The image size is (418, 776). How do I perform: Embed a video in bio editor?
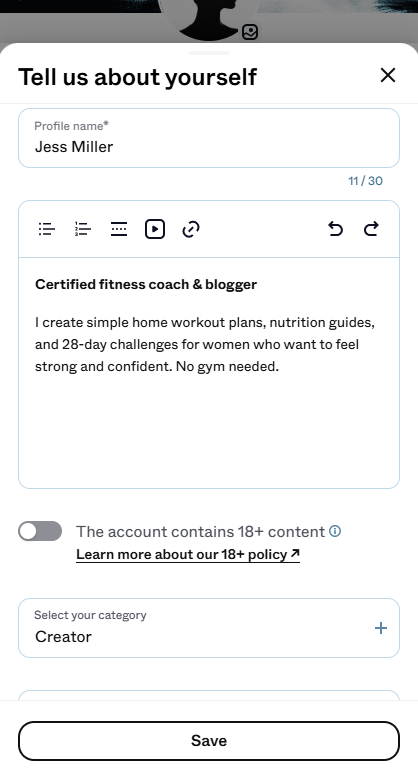pos(155,229)
